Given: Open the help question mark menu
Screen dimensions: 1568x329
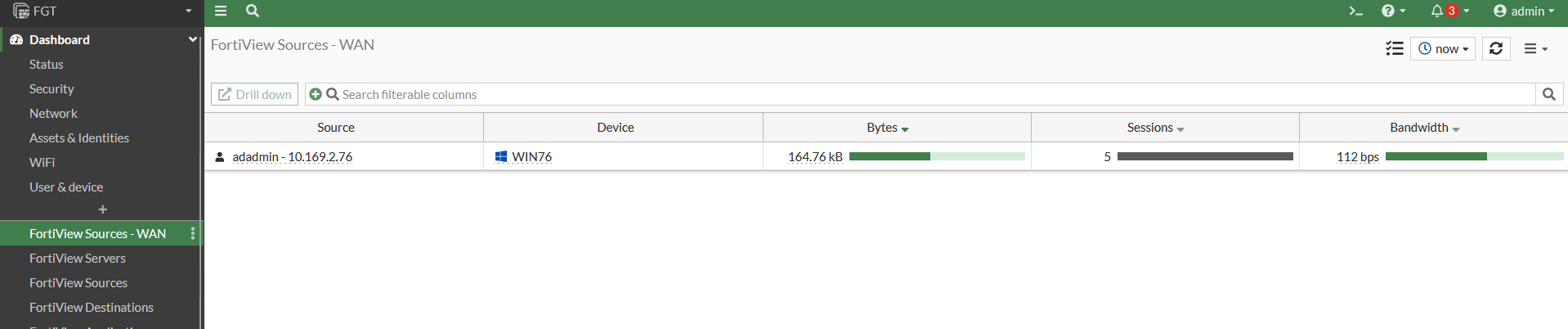Looking at the screenshot, I should pyautogui.click(x=1393, y=11).
